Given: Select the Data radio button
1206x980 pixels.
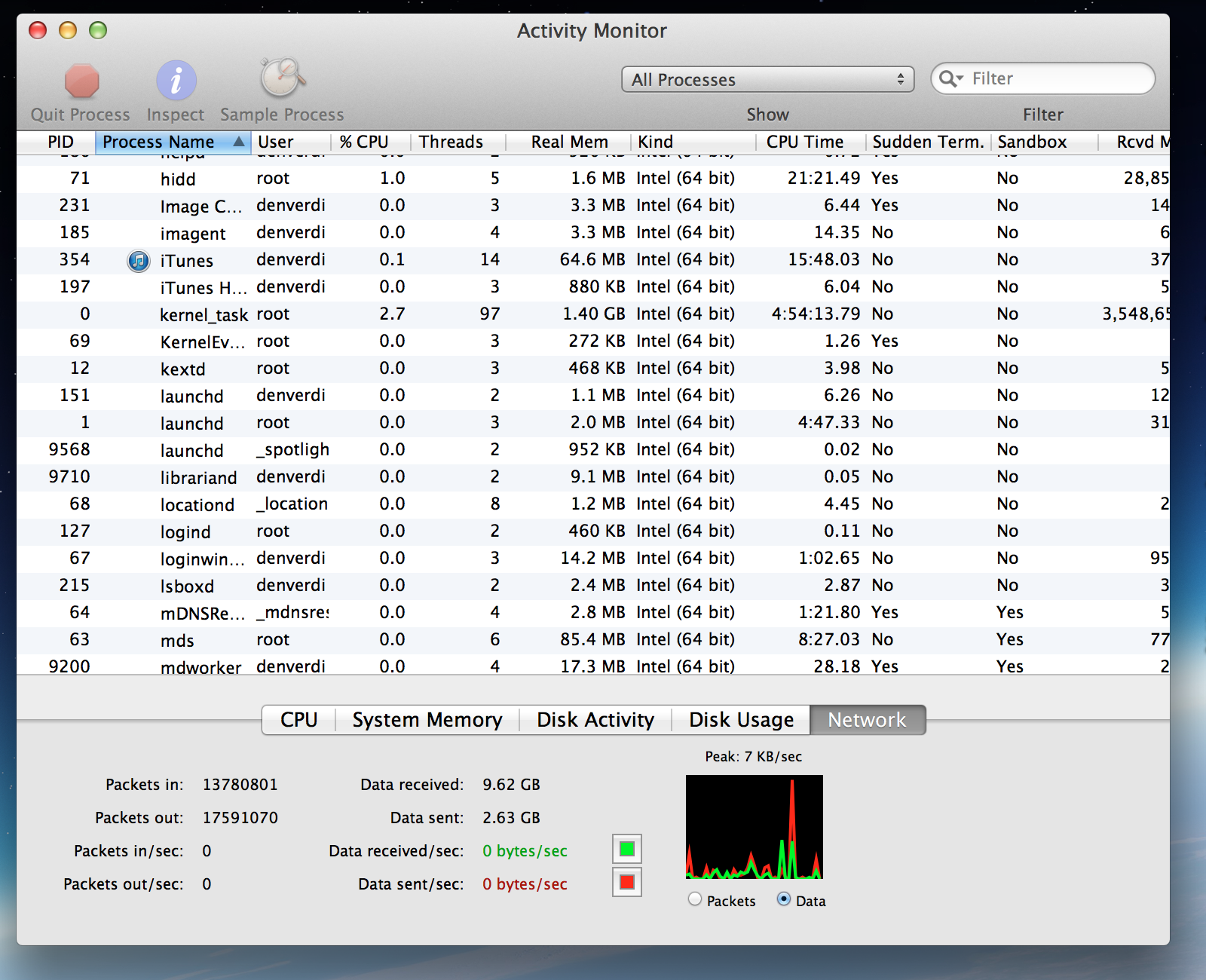Looking at the screenshot, I should pos(784,899).
